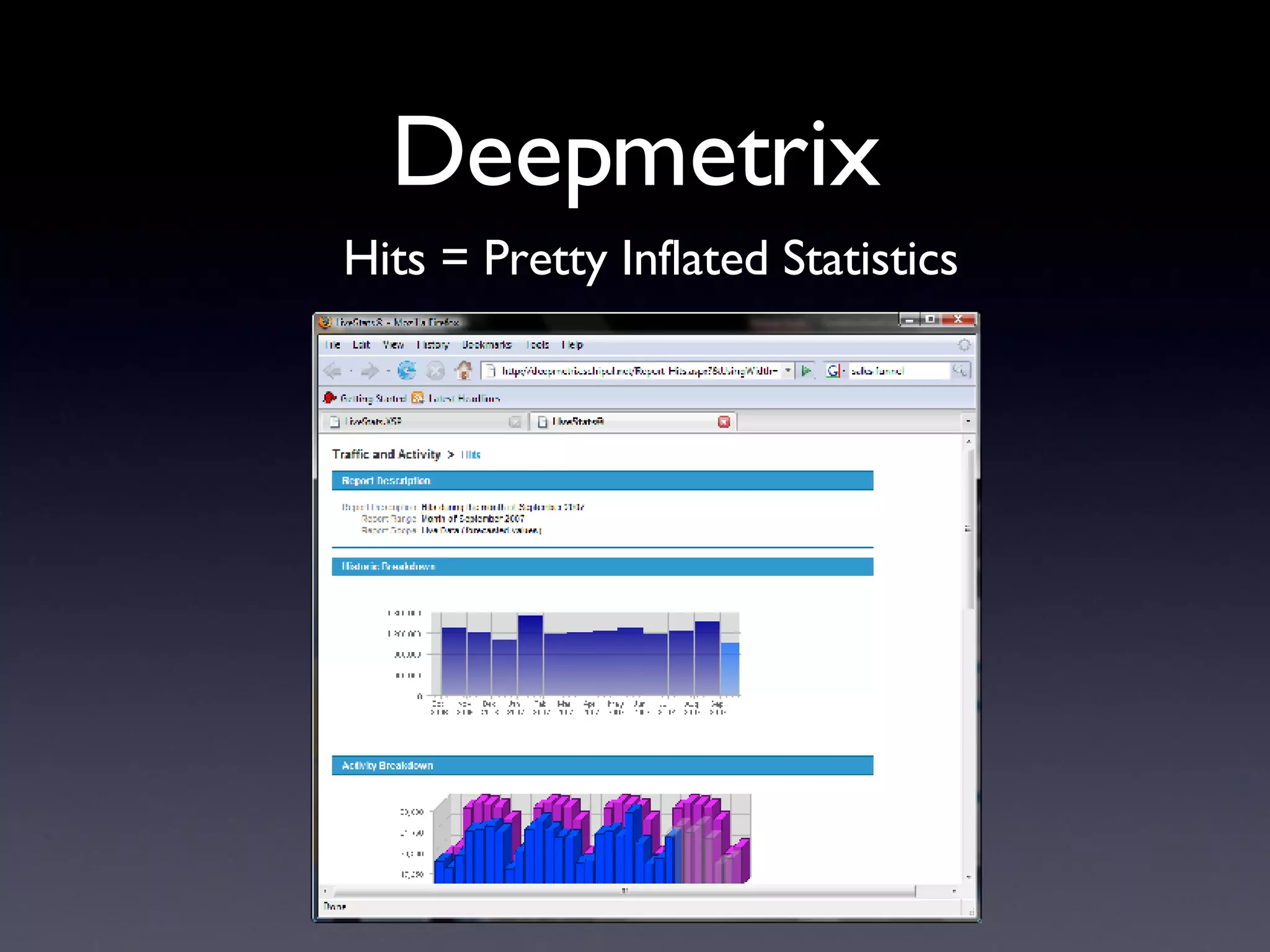Viewport: 1270px width, 952px height.
Task: Click the Historic Breakdown section header
Action: pyautogui.click(x=602, y=566)
